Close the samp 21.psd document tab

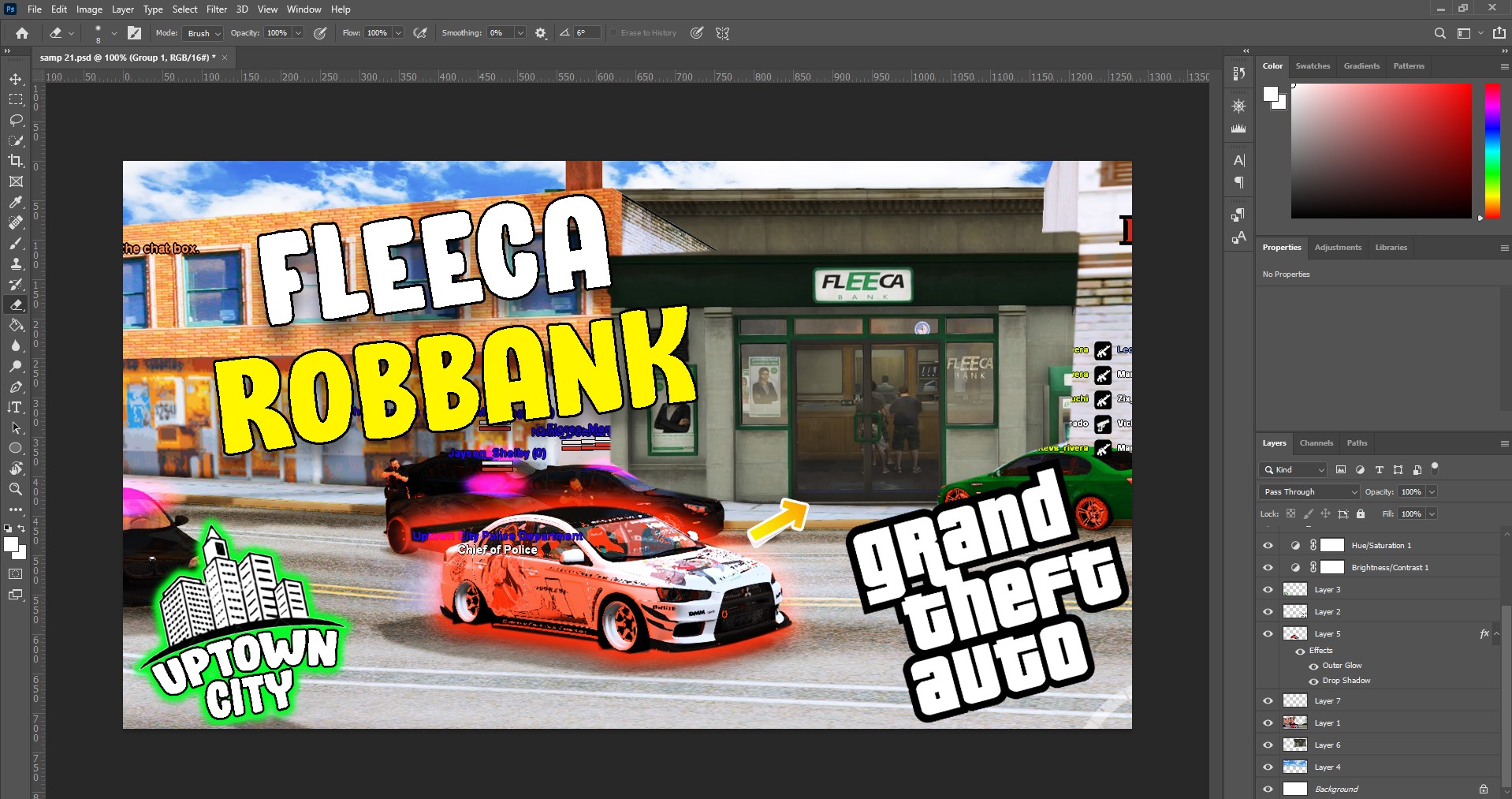[225, 58]
